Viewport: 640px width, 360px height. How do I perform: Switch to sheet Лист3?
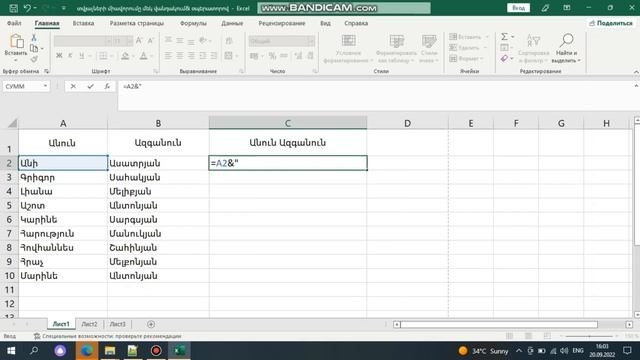tap(118, 324)
